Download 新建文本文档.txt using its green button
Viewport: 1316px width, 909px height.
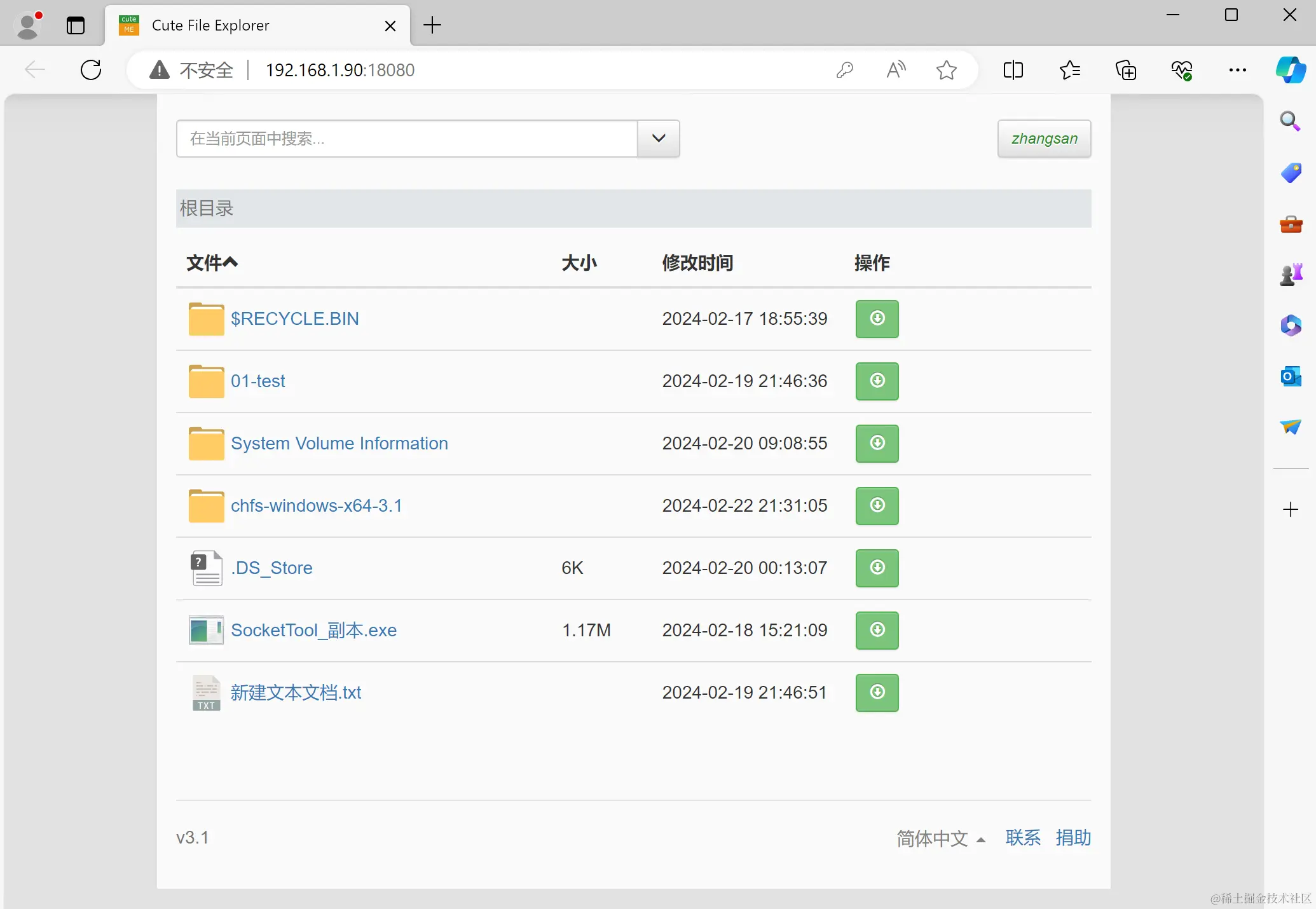pyautogui.click(x=877, y=692)
